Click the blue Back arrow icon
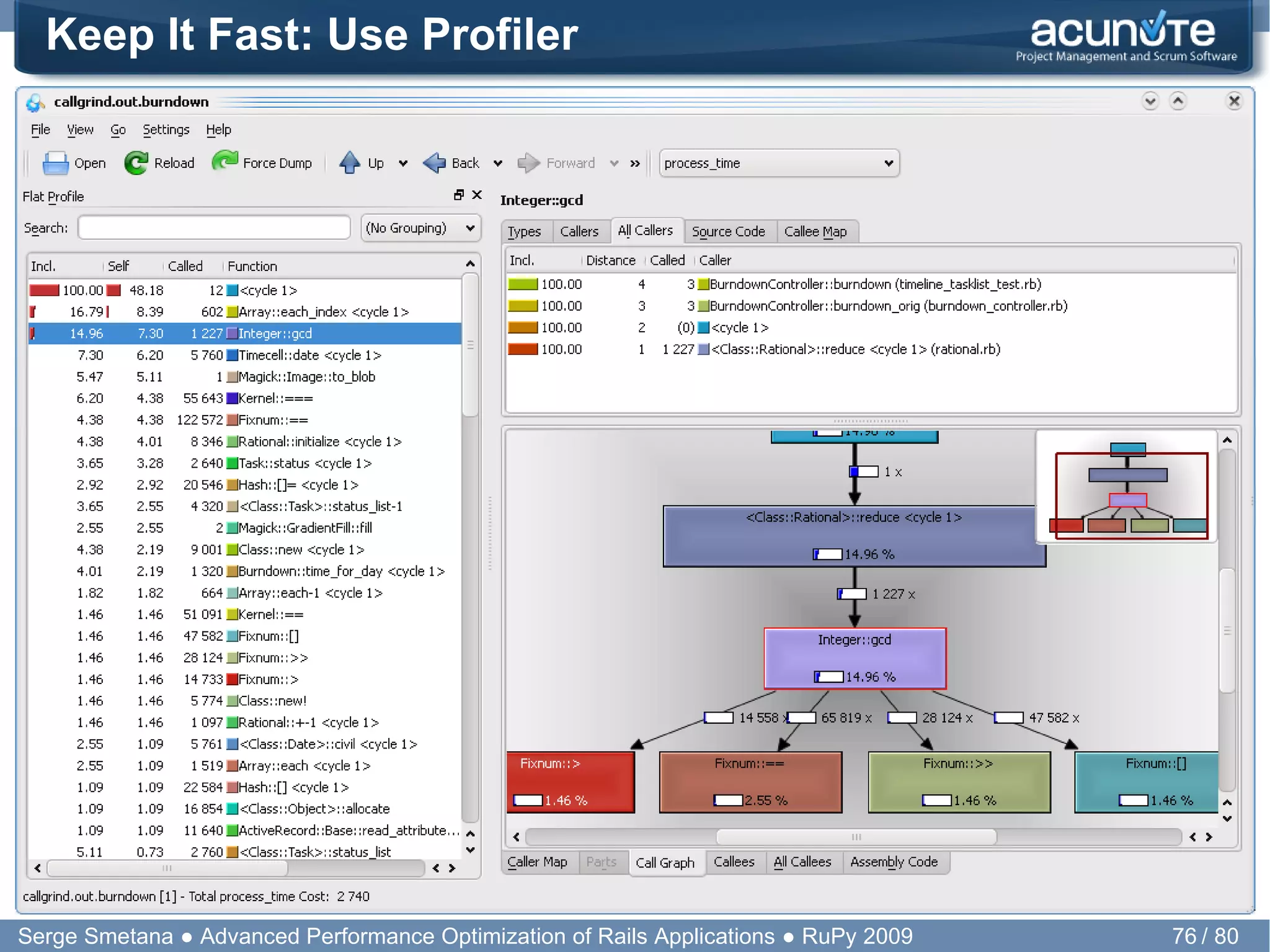This screenshot has width=1270, height=952. (x=434, y=163)
